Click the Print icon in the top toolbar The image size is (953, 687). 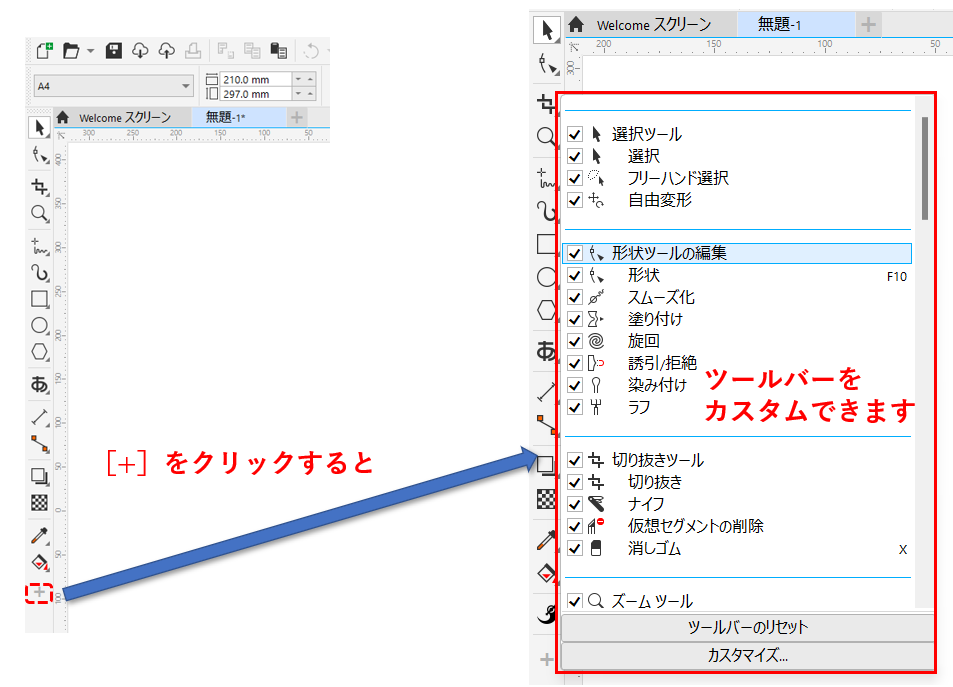pyautogui.click(x=193, y=50)
